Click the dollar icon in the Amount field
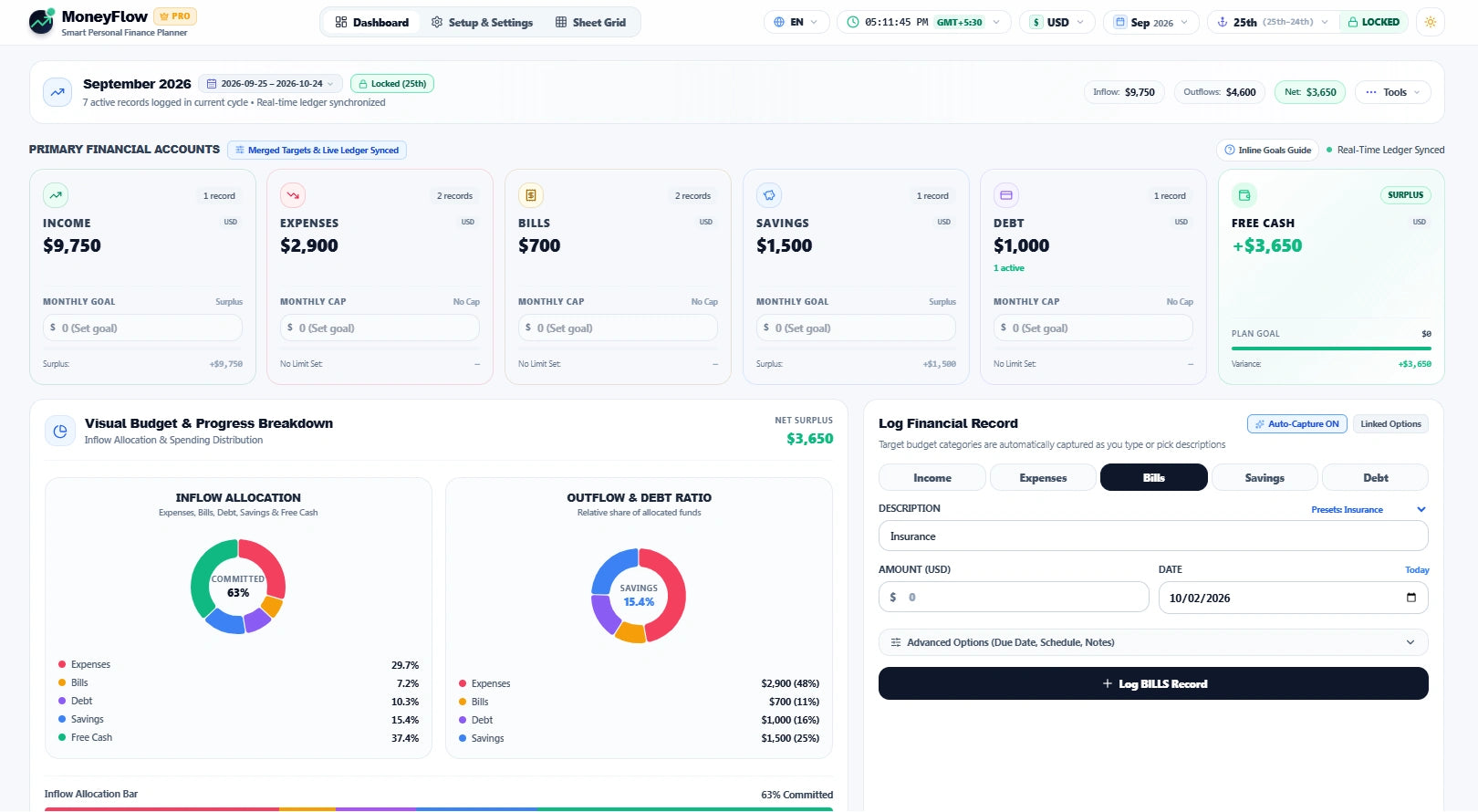The image size is (1478, 812). (x=893, y=597)
